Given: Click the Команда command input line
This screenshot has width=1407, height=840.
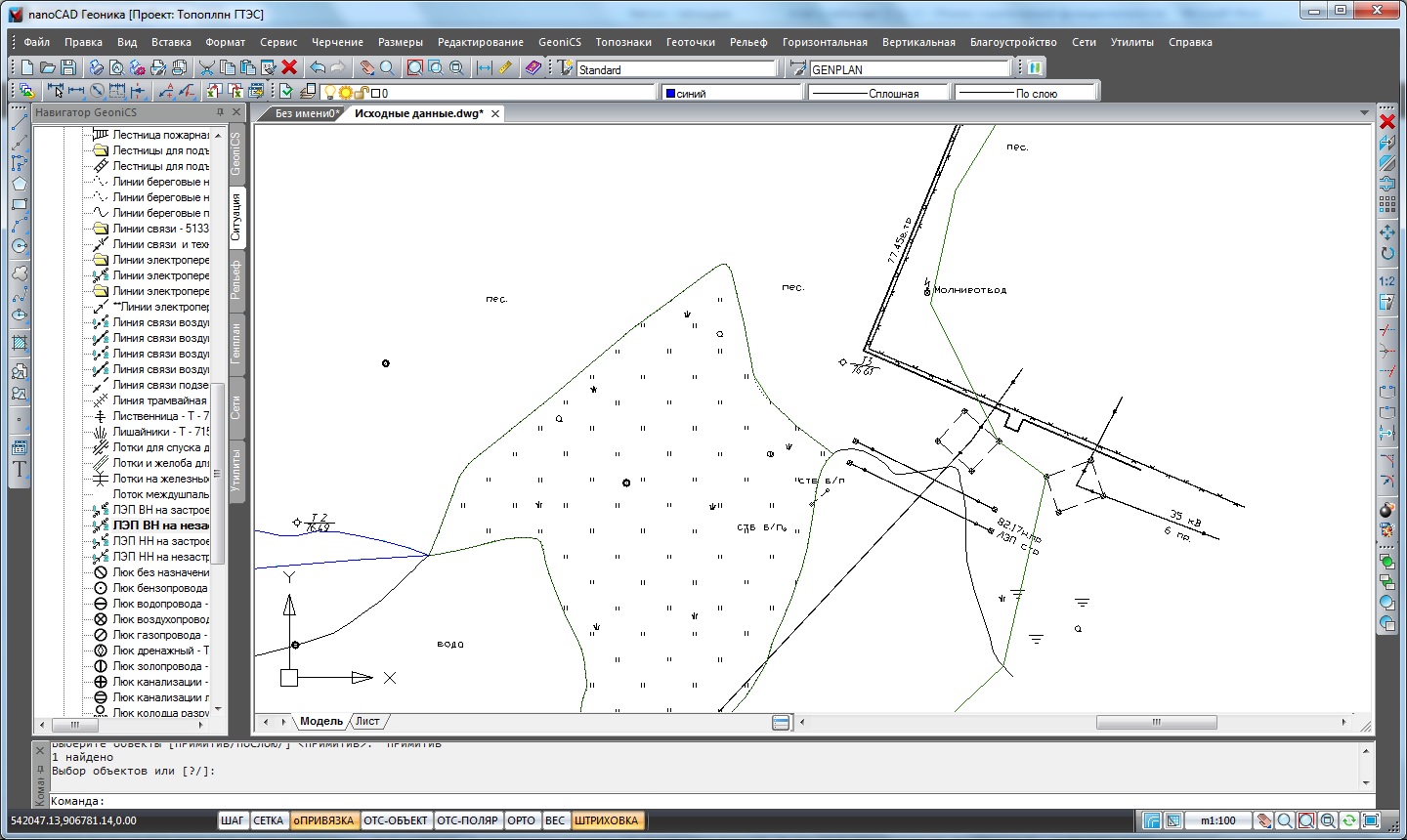Looking at the screenshot, I should click(684, 801).
